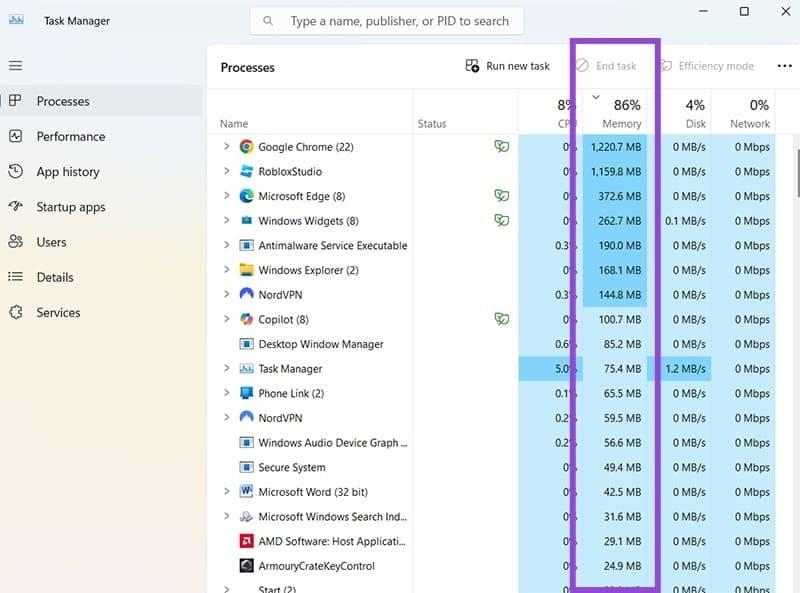This screenshot has width=800, height=593.
Task: Click the Antimalware Service Executable icon
Action: click(246, 245)
